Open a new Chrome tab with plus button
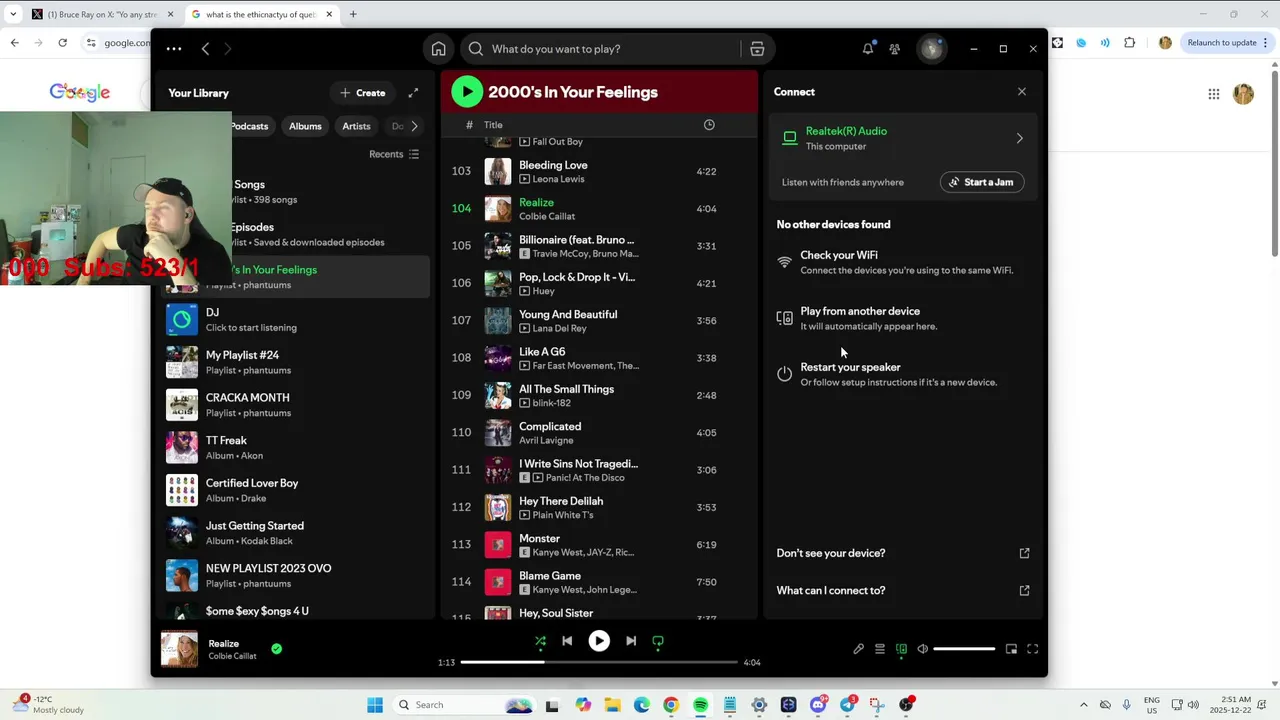Screen dimensions: 1280x720 tap(352, 14)
